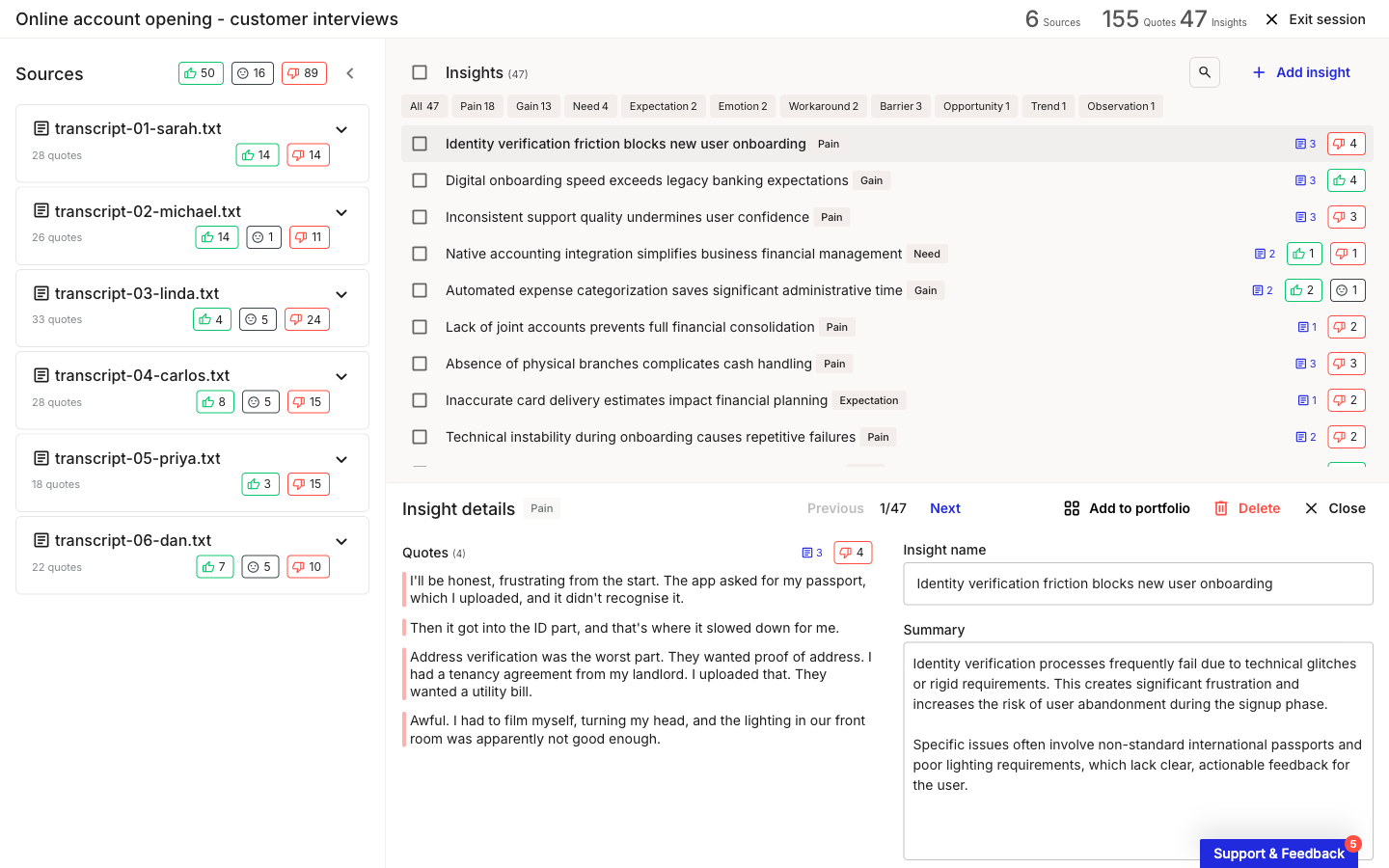Expand transcript-04-carlos.txt source
1389x868 pixels.
[341, 376]
